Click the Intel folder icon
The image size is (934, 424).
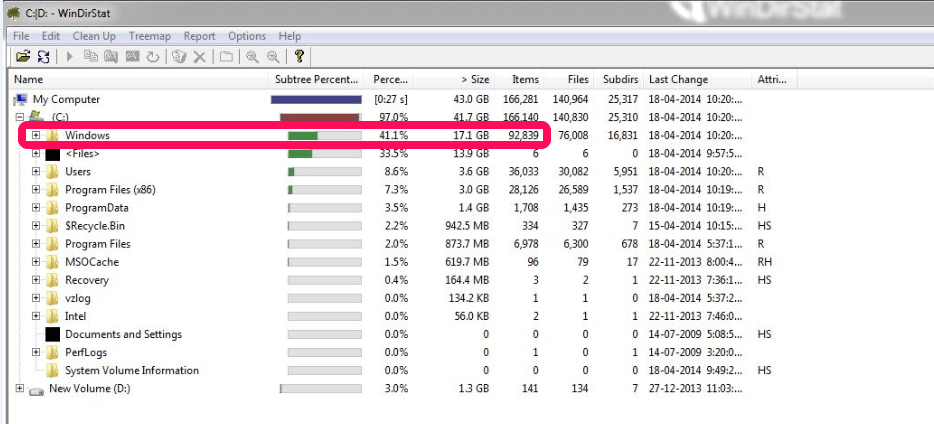tap(53, 316)
